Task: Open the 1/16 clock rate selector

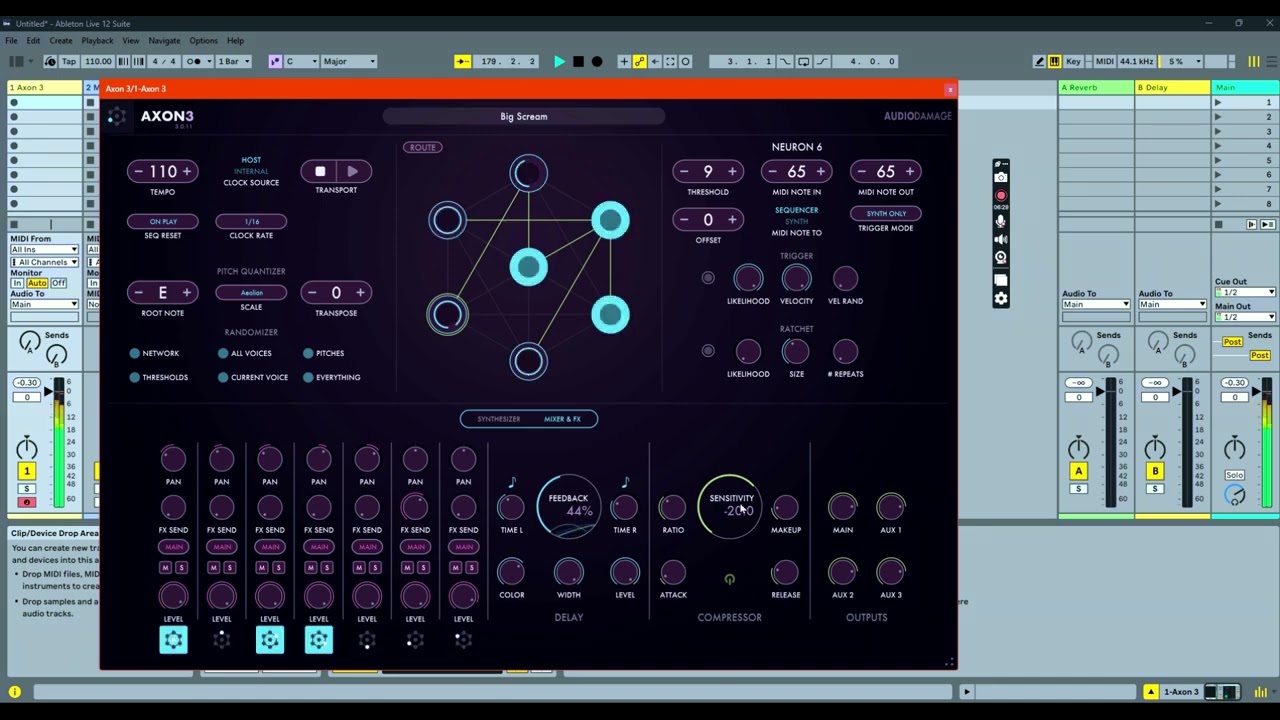Action: 251,221
